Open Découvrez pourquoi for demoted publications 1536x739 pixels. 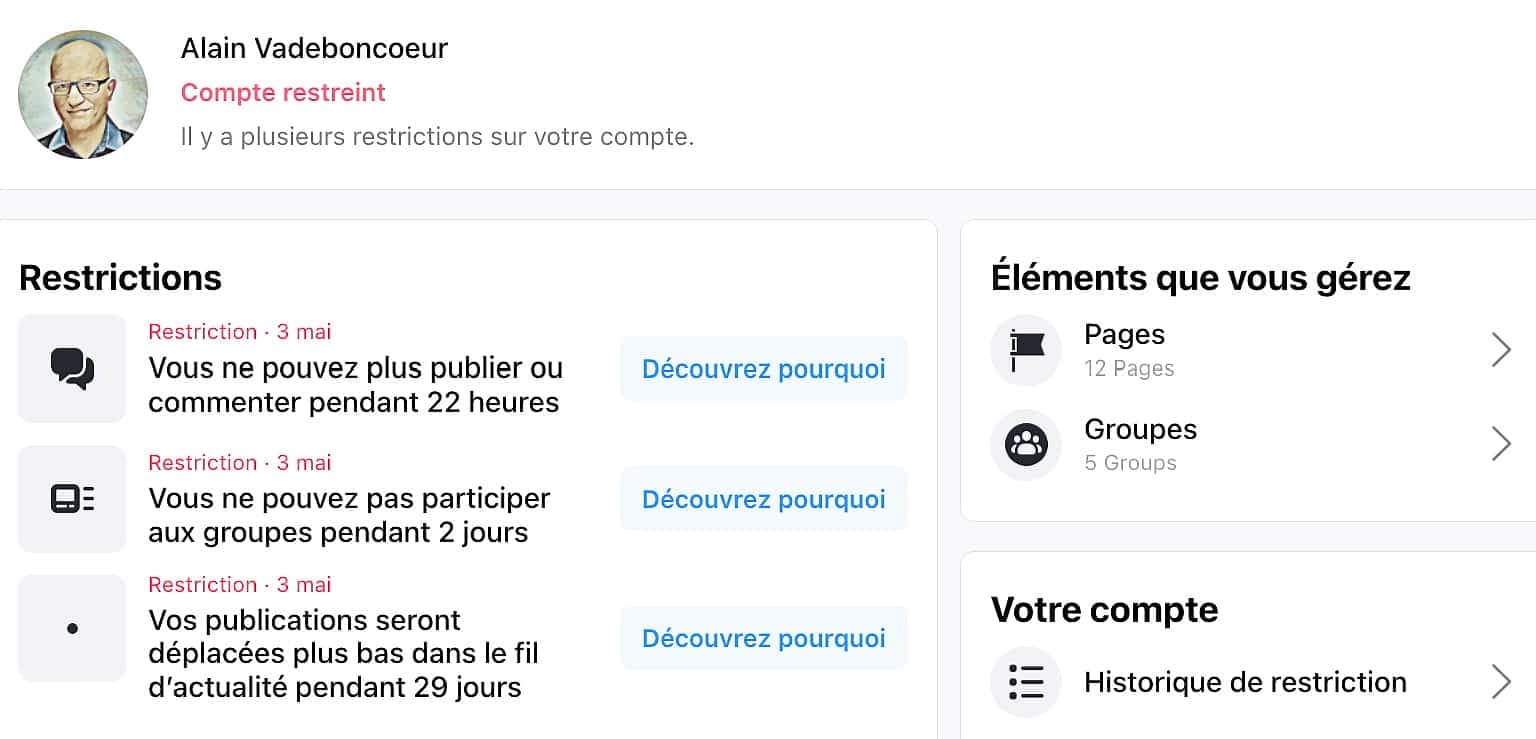coord(763,637)
